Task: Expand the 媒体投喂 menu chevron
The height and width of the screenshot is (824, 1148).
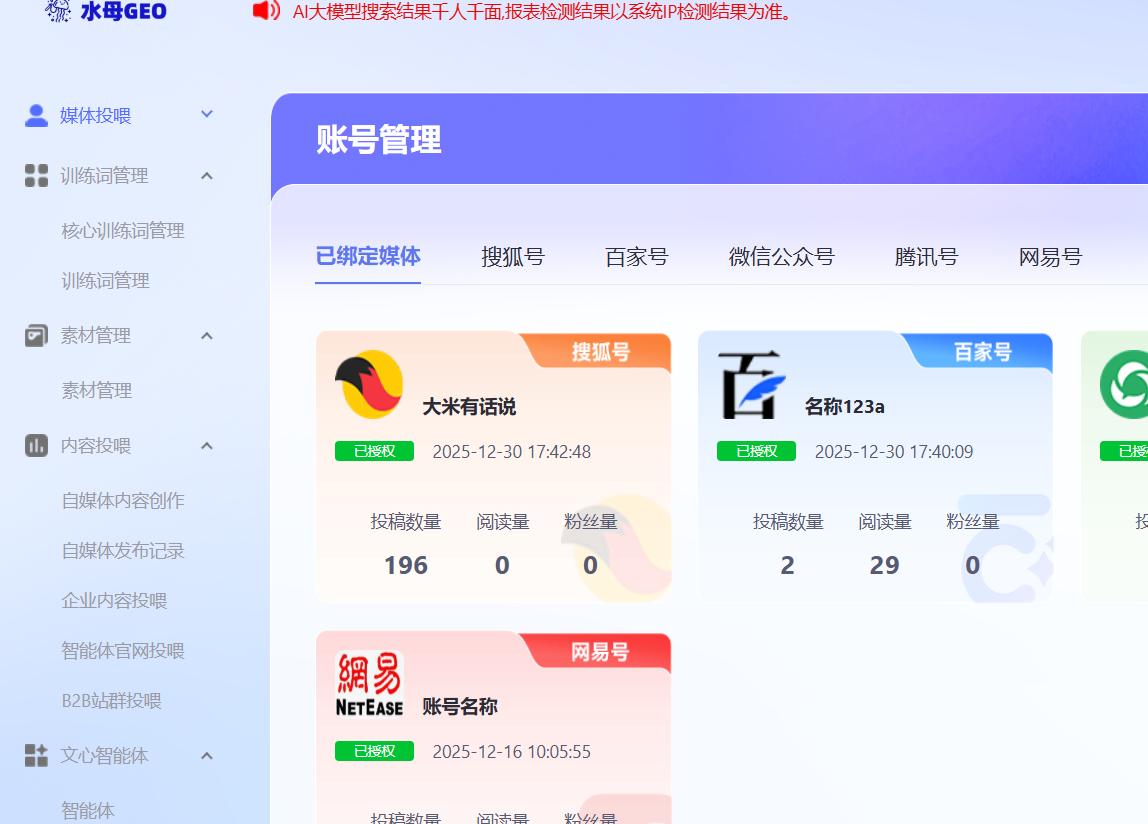Action: tap(207, 115)
